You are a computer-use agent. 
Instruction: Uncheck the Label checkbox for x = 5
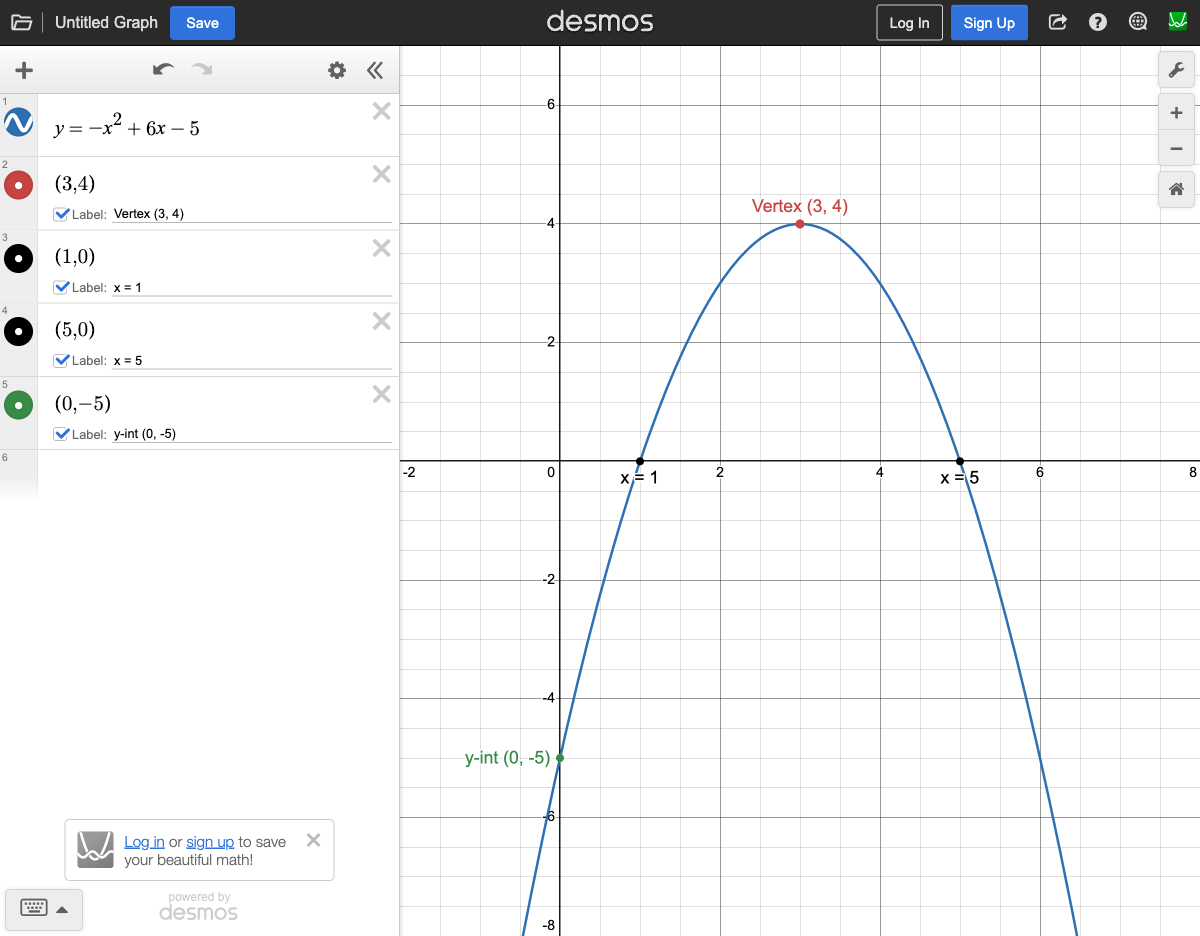pos(62,360)
